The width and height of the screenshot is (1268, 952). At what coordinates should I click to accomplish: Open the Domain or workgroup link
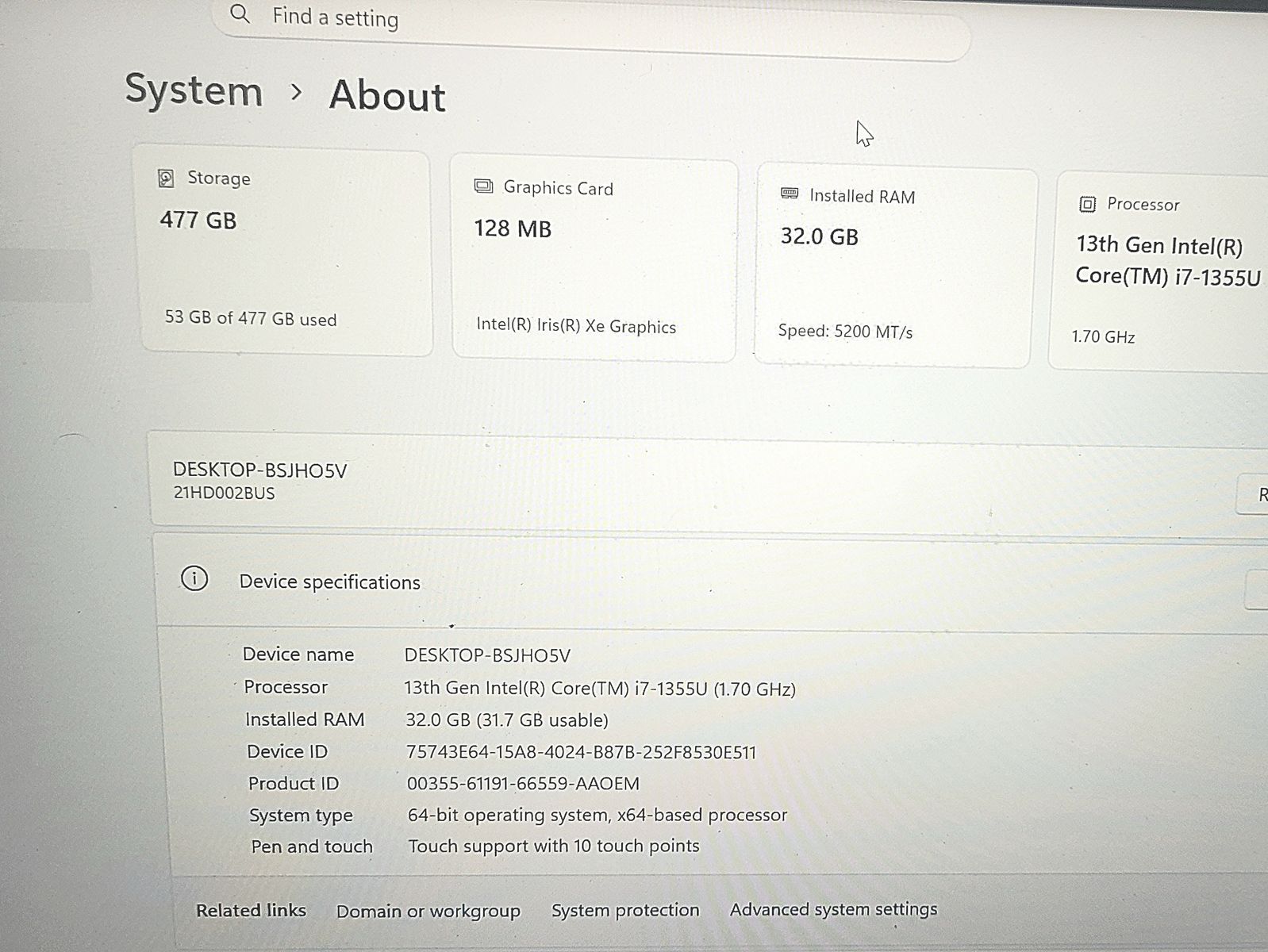[x=428, y=911]
